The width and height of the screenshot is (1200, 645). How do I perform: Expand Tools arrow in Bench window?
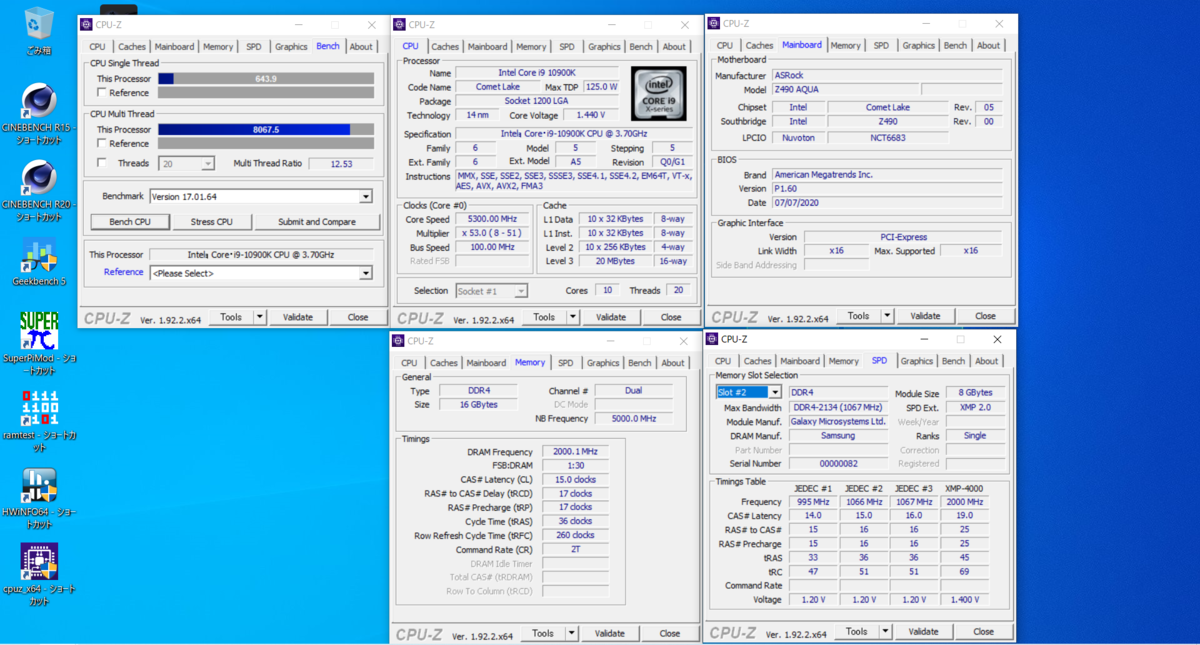[x=260, y=317]
